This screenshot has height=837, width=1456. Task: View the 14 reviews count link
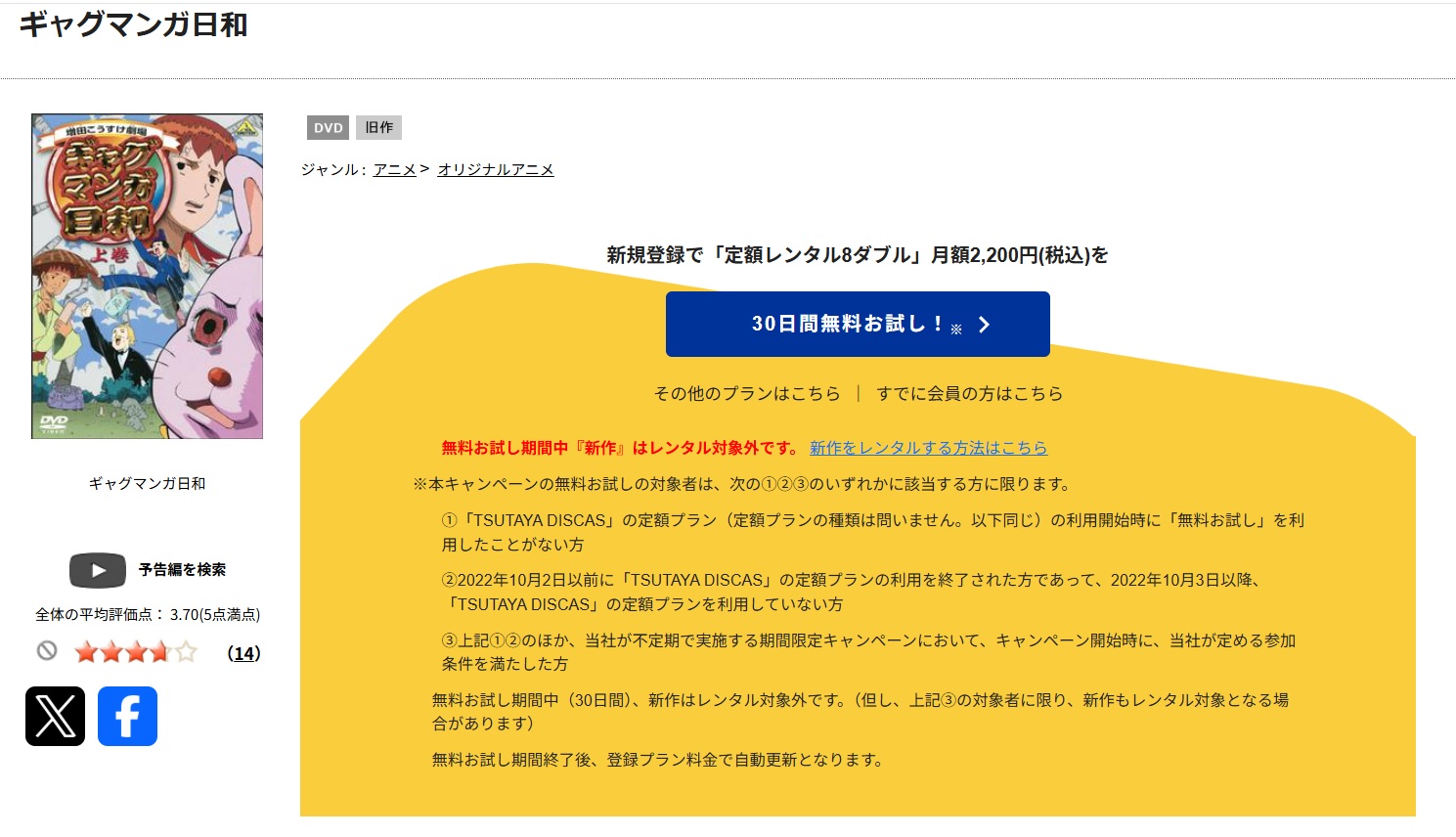coord(243,653)
